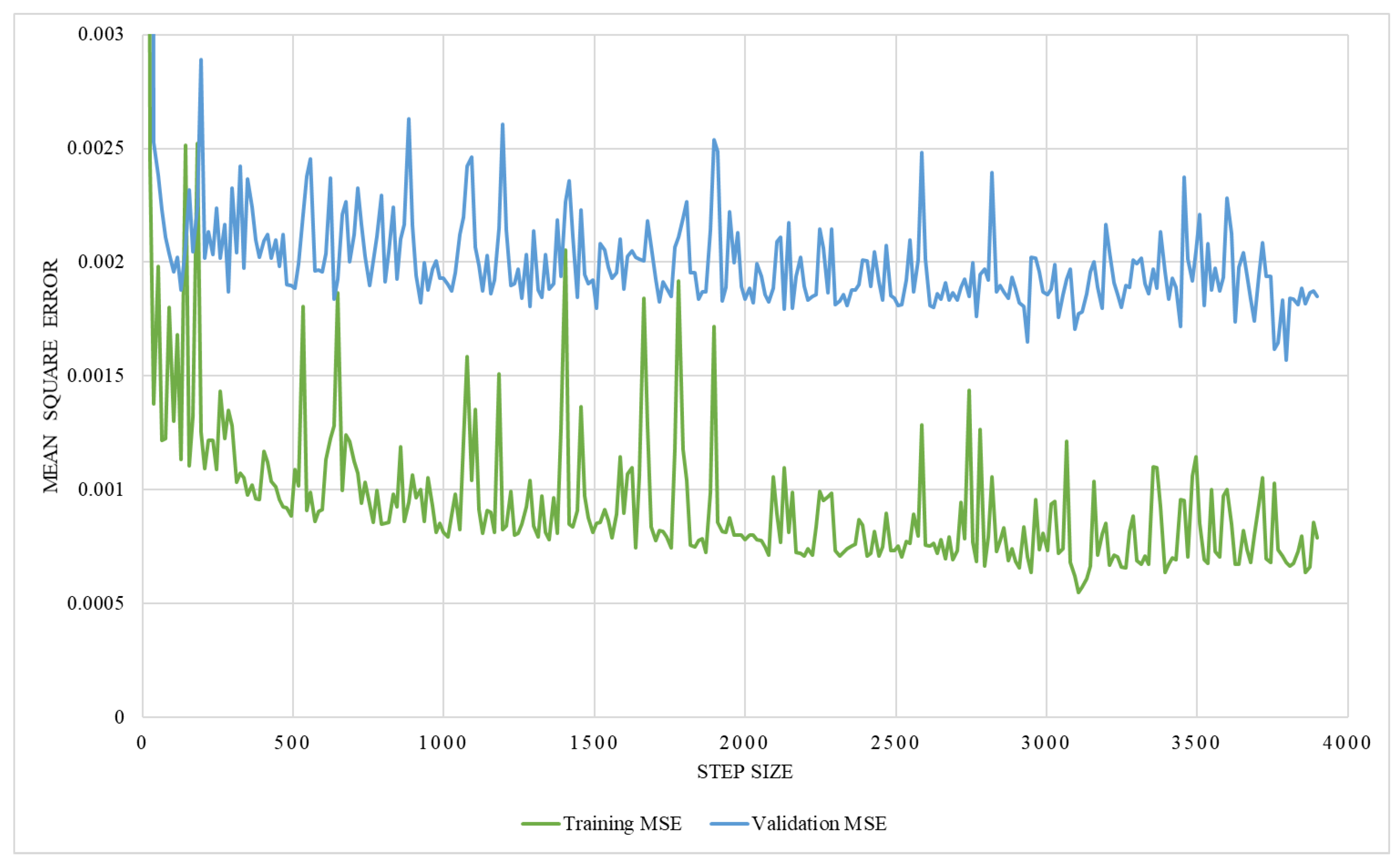Select green Training MSE legend line swatch
Screen dimensions: 1400x868
pos(540,824)
